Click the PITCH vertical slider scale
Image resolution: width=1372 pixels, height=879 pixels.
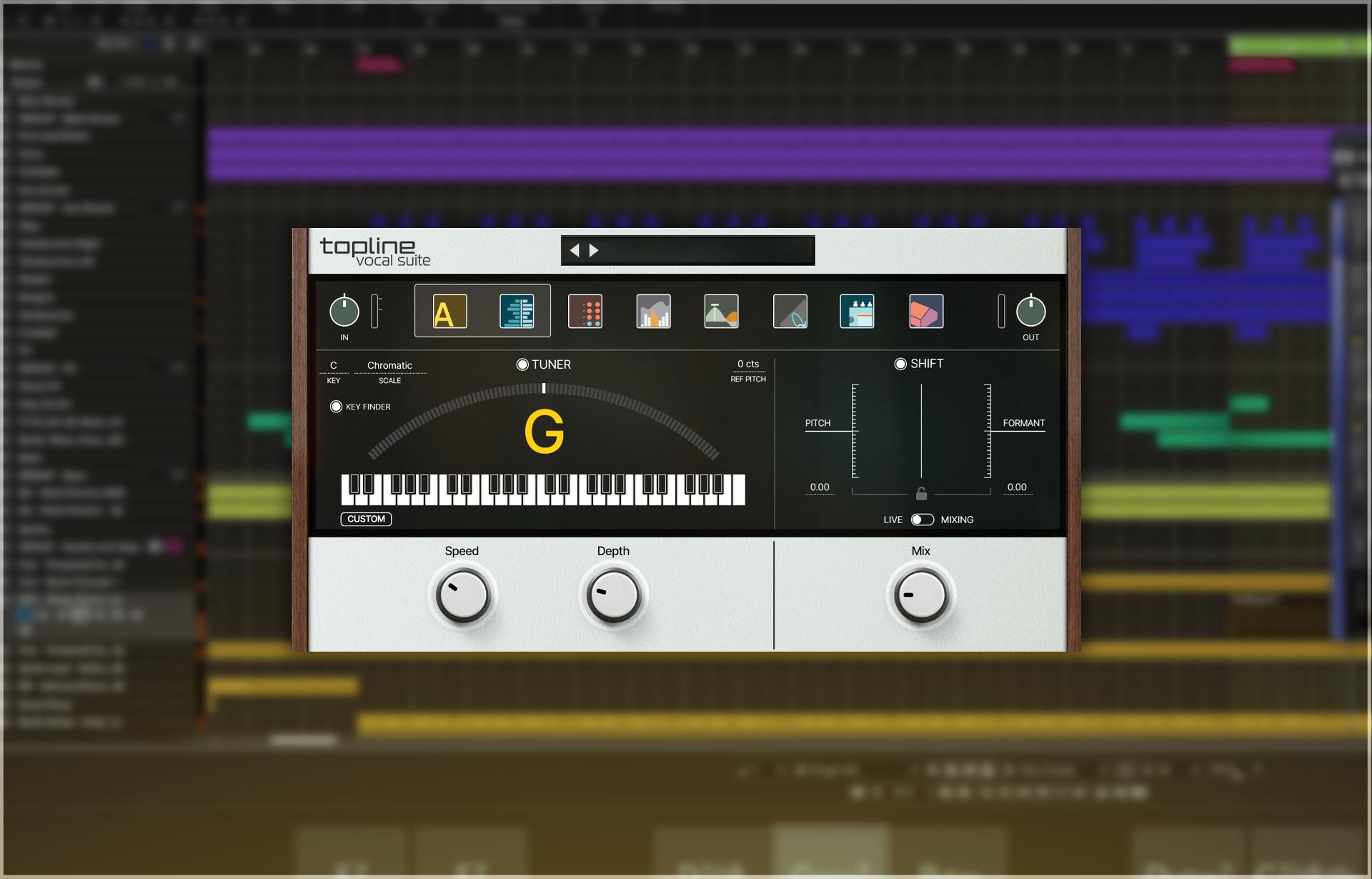[x=855, y=431]
